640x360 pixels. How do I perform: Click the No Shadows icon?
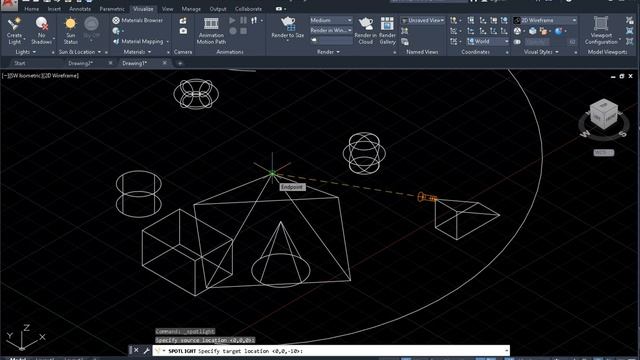[x=42, y=24]
